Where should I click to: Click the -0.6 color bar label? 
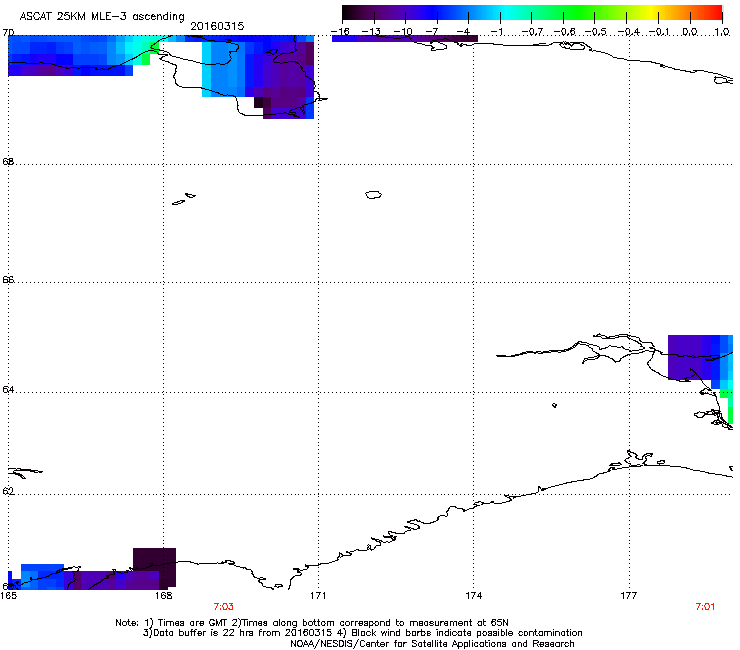click(x=564, y=32)
